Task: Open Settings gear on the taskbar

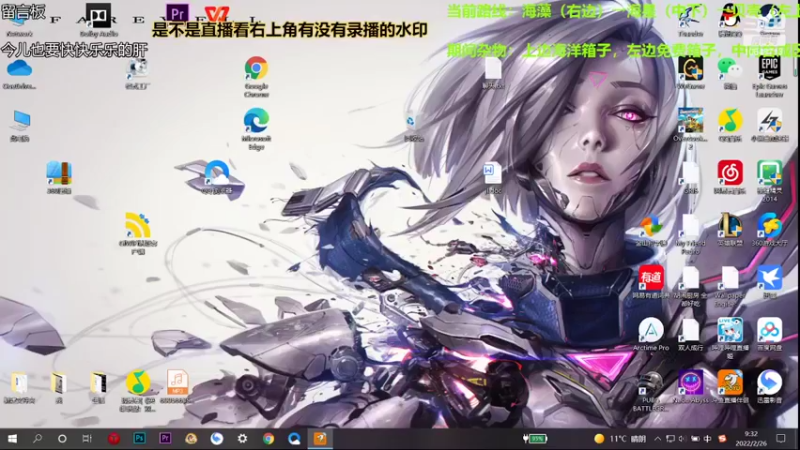Action: [x=242, y=439]
